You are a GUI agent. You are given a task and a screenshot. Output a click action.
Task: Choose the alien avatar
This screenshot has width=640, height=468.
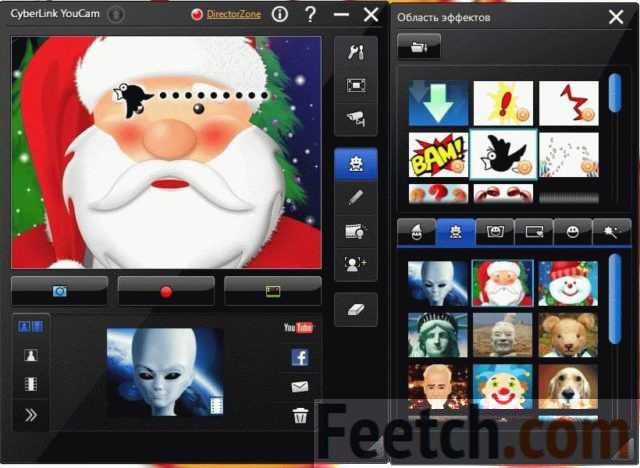point(438,284)
